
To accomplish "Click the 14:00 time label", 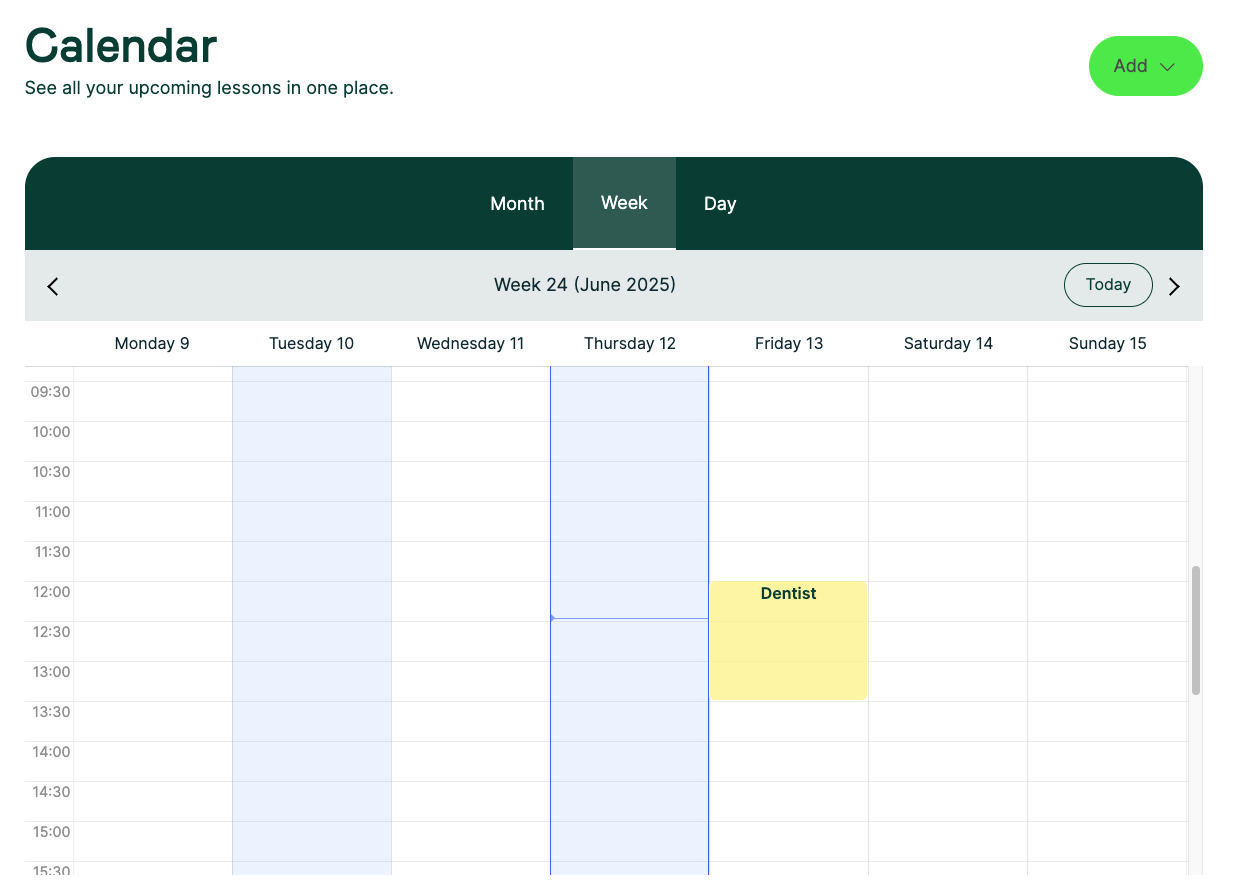I will pos(50,751).
